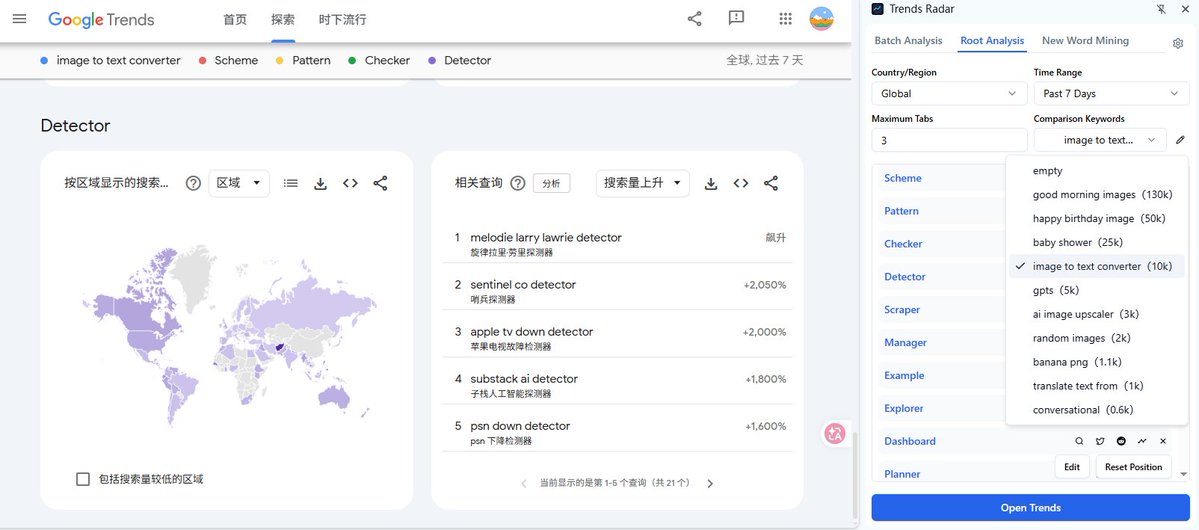
Task: Open the 搜索量上升 sort dropdown
Action: pyautogui.click(x=642, y=184)
